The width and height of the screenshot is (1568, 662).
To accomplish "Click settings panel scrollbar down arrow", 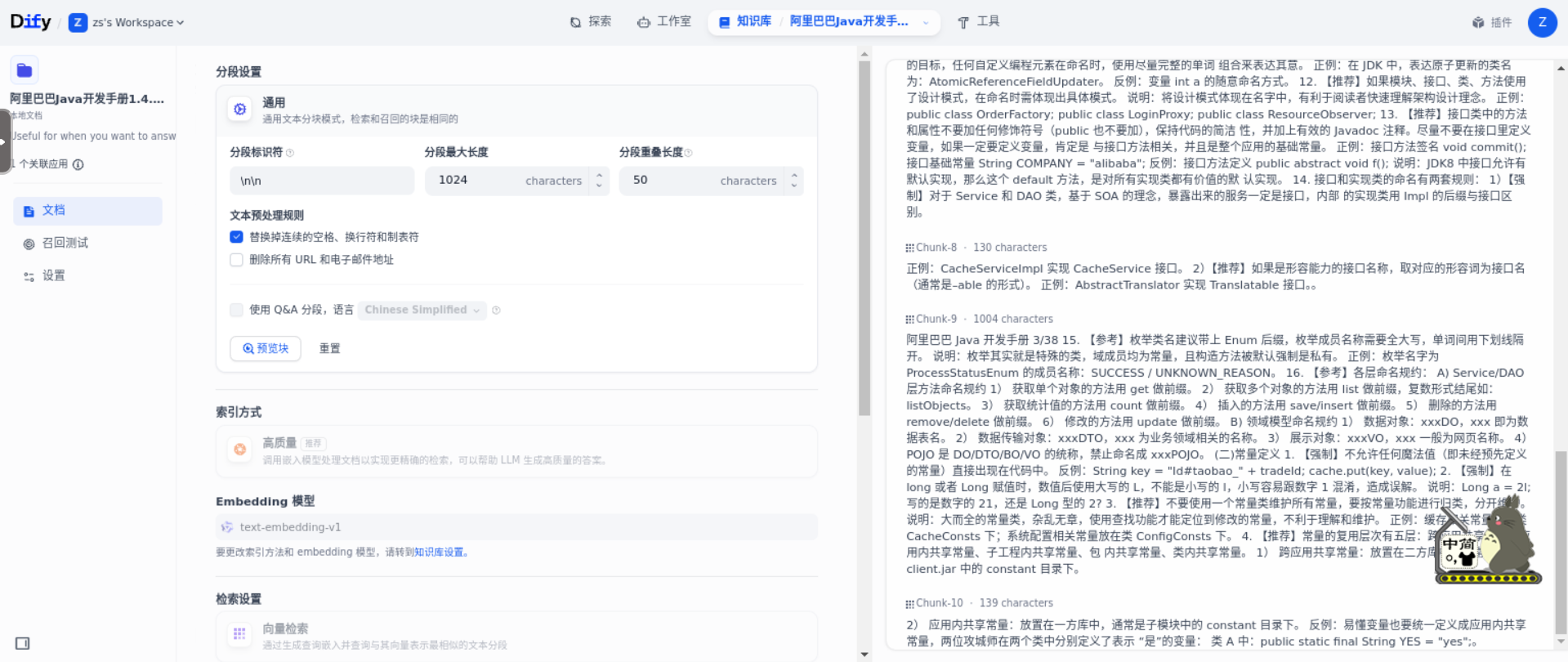I will click(x=864, y=655).
